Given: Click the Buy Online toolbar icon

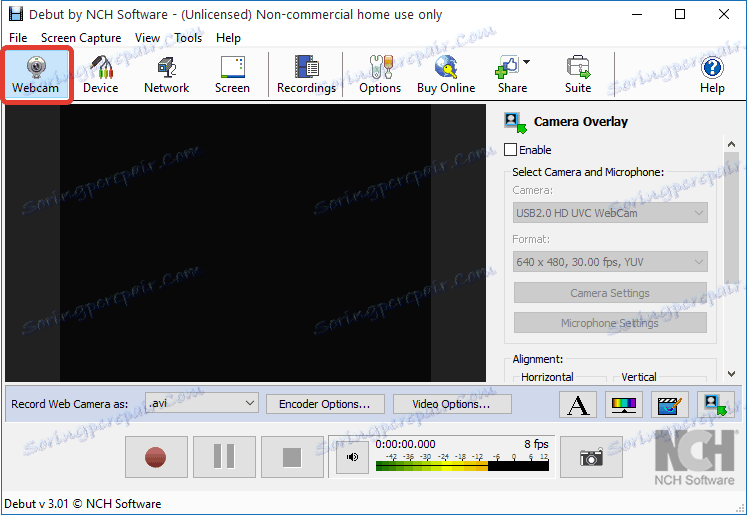Looking at the screenshot, I should coord(446,74).
